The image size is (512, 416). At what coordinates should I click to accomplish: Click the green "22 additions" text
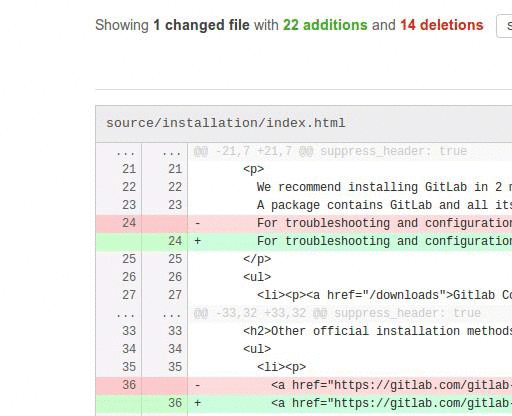click(x=325, y=25)
